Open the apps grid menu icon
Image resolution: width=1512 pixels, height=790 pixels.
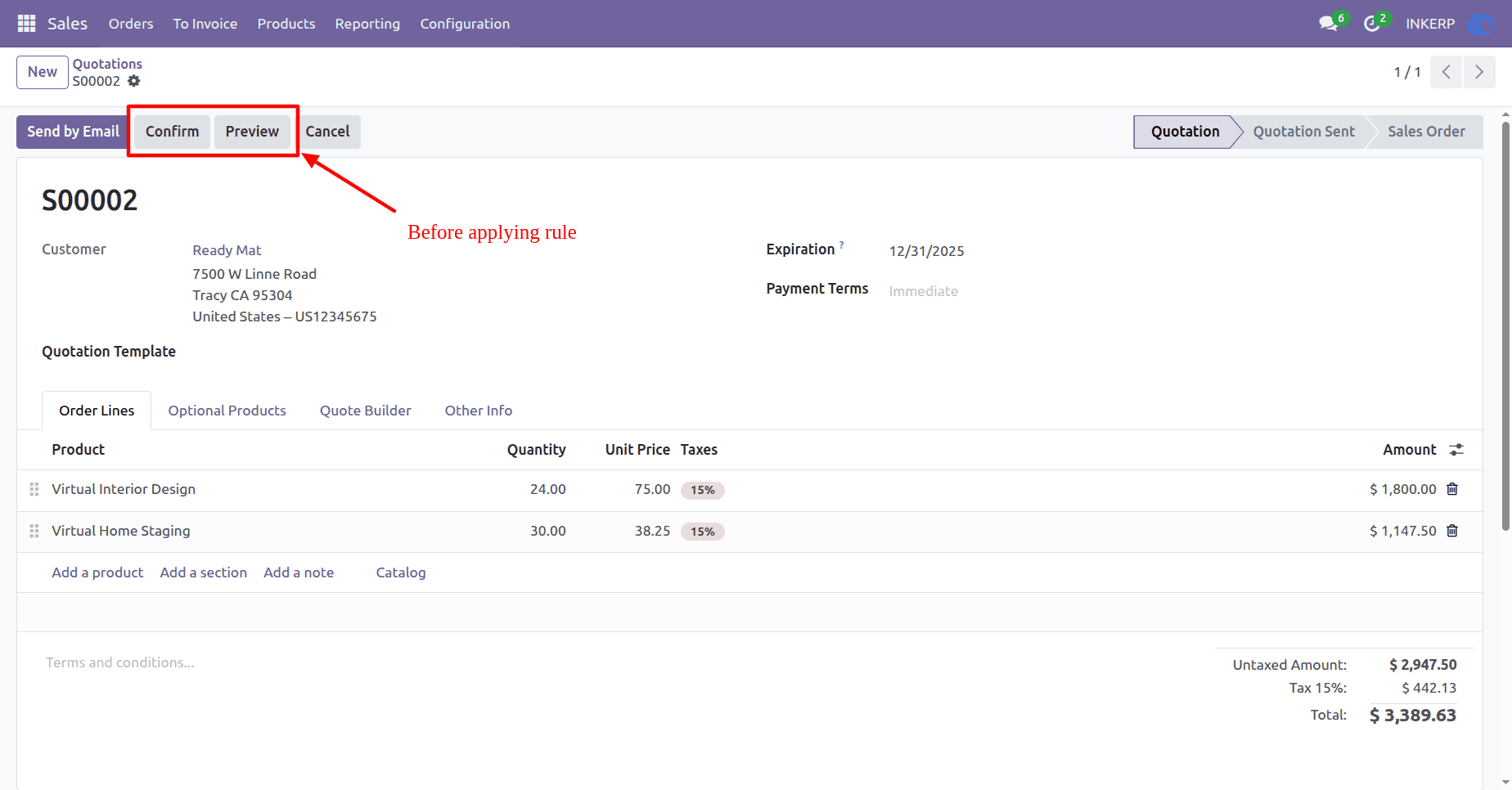pyautogui.click(x=26, y=24)
